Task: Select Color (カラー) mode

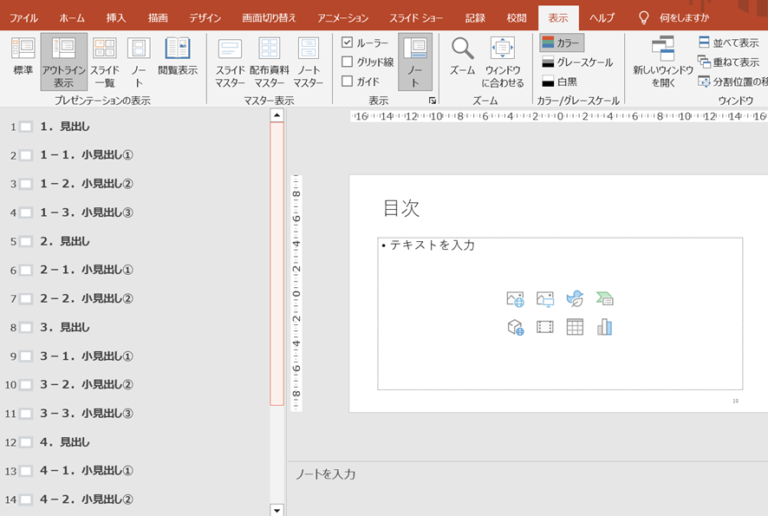Action: [x=561, y=43]
